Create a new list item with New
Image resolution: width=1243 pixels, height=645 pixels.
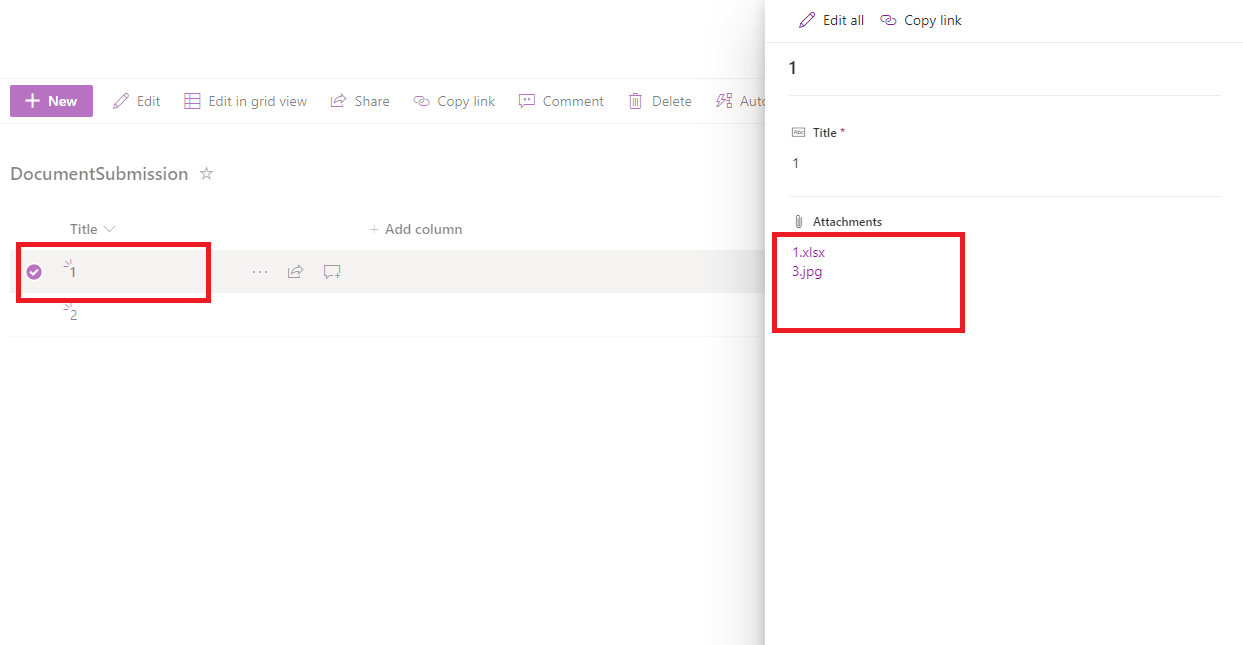coord(51,100)
